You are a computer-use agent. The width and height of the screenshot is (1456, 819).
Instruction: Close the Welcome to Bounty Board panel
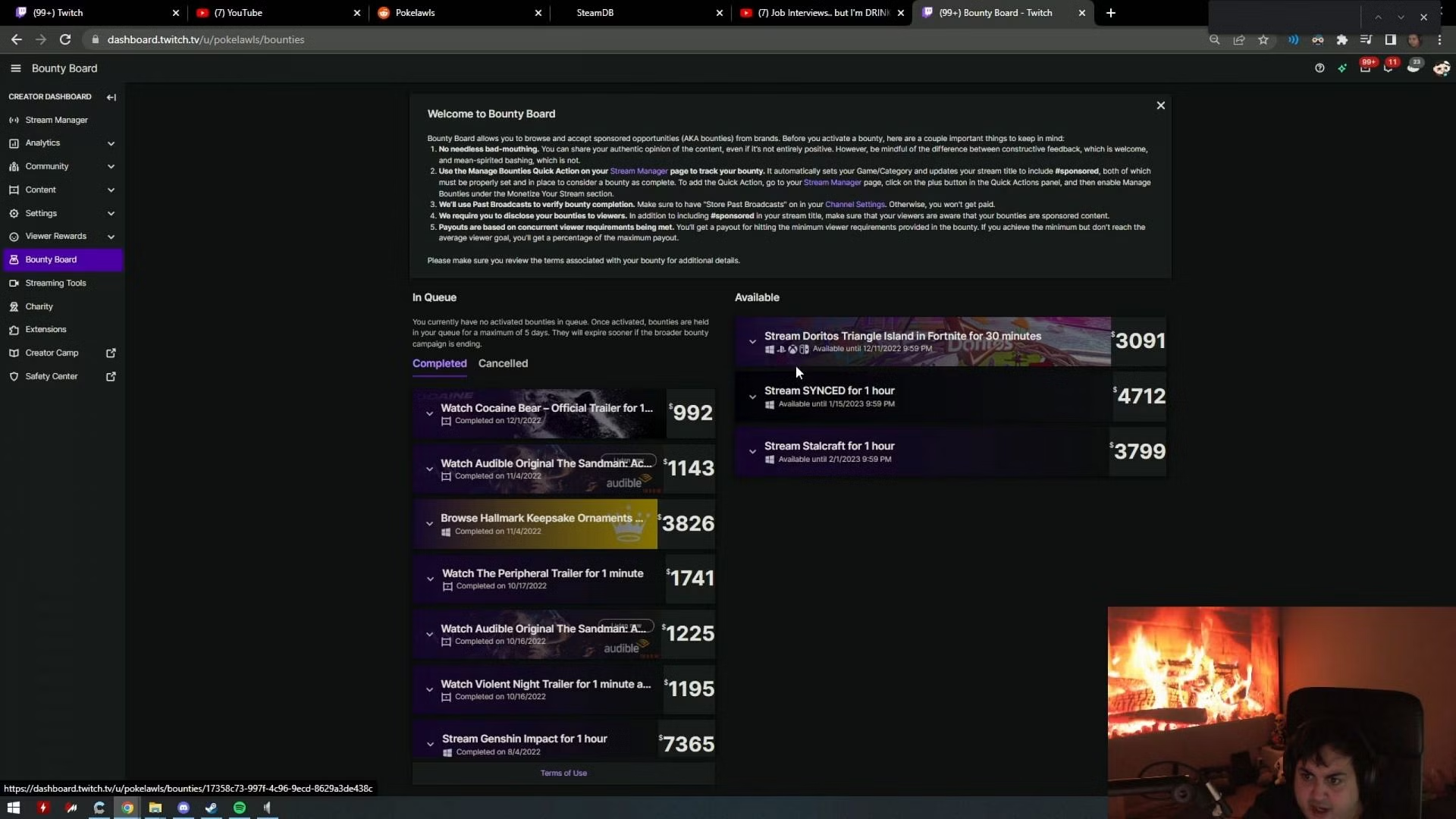click(x=1160, y=105)
